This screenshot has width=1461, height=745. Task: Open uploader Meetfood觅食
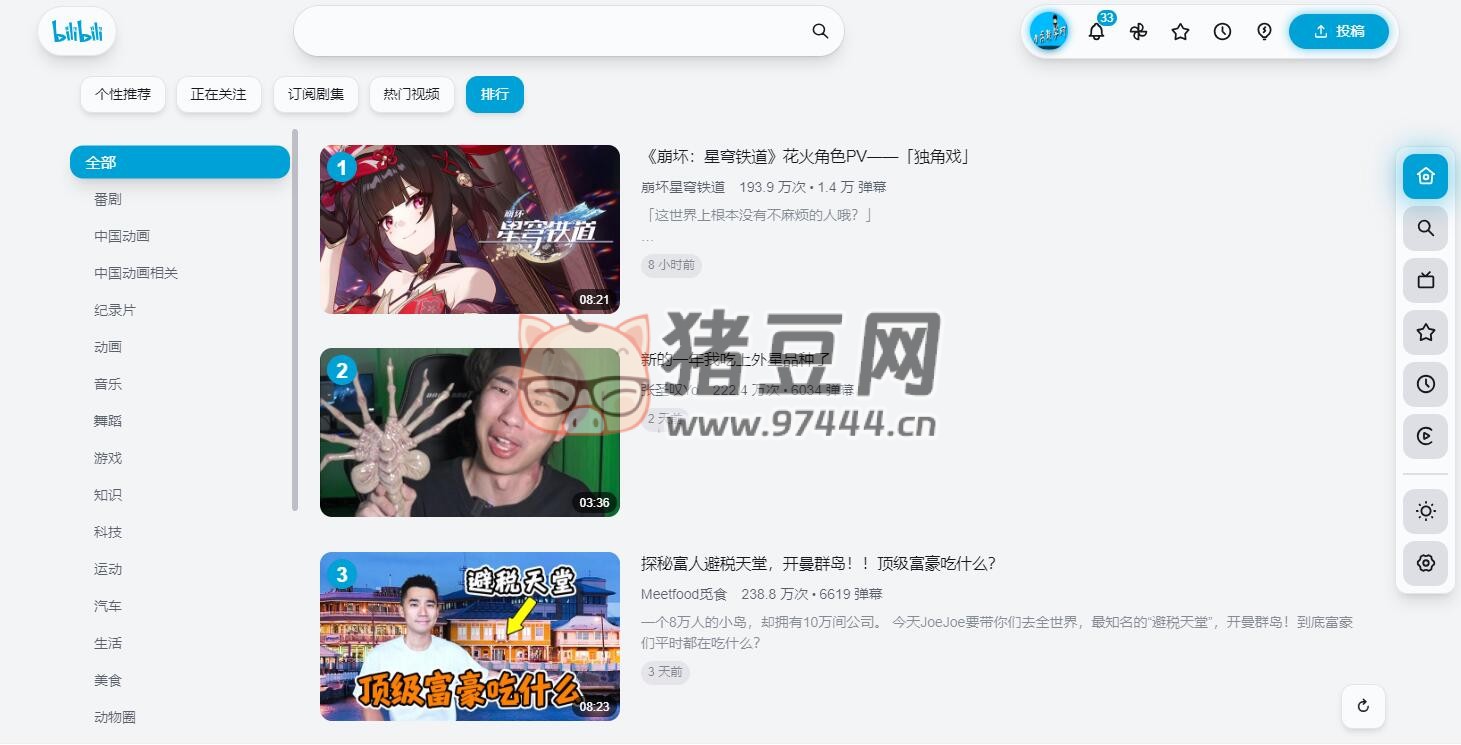(x=684, y=594)
